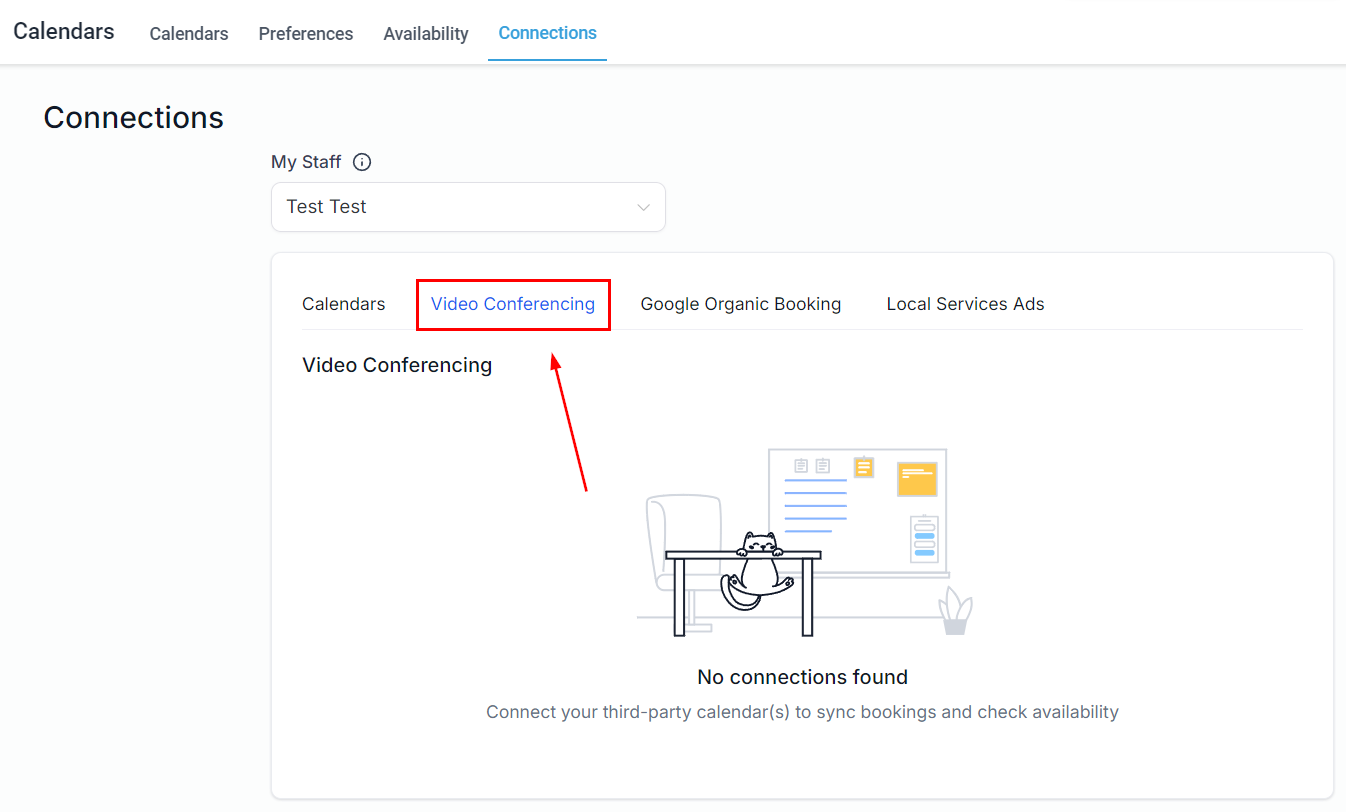
Task: Select the Connections tab in top navigation
Action: click(x=547, y=33)
